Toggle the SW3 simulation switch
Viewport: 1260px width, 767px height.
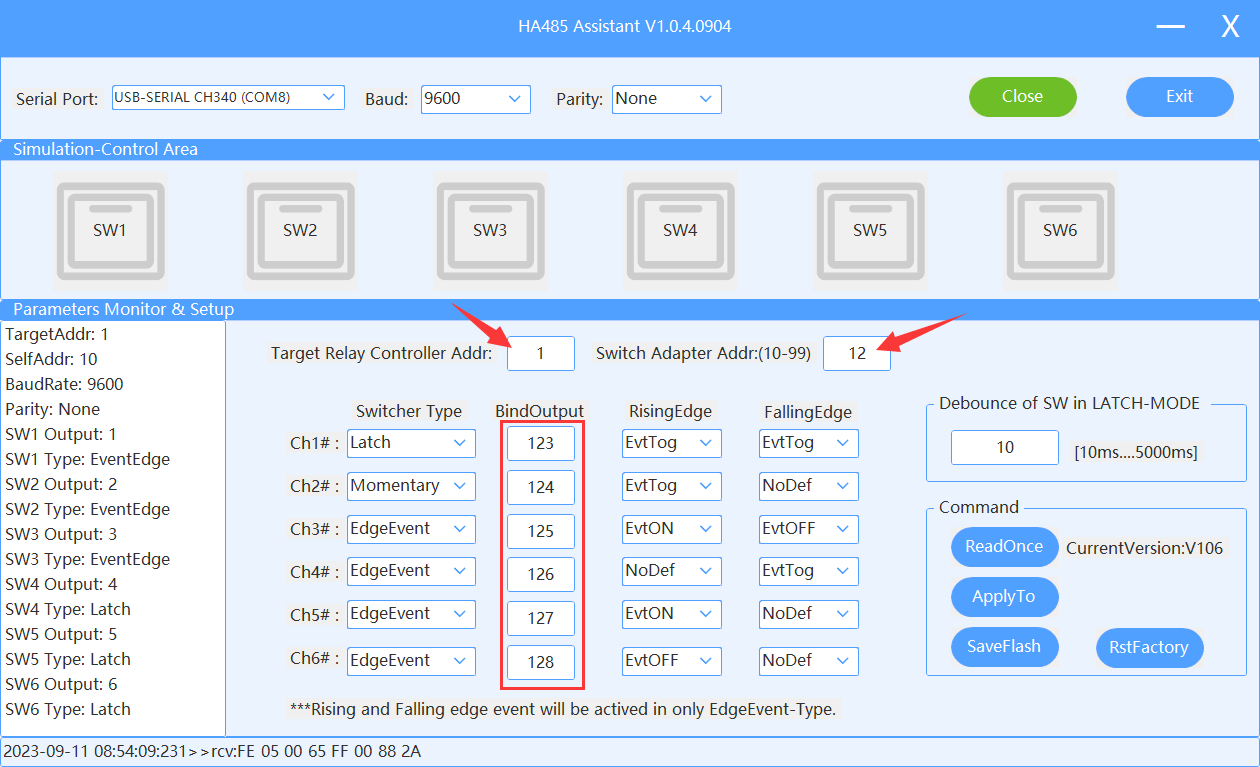point(490,230)
